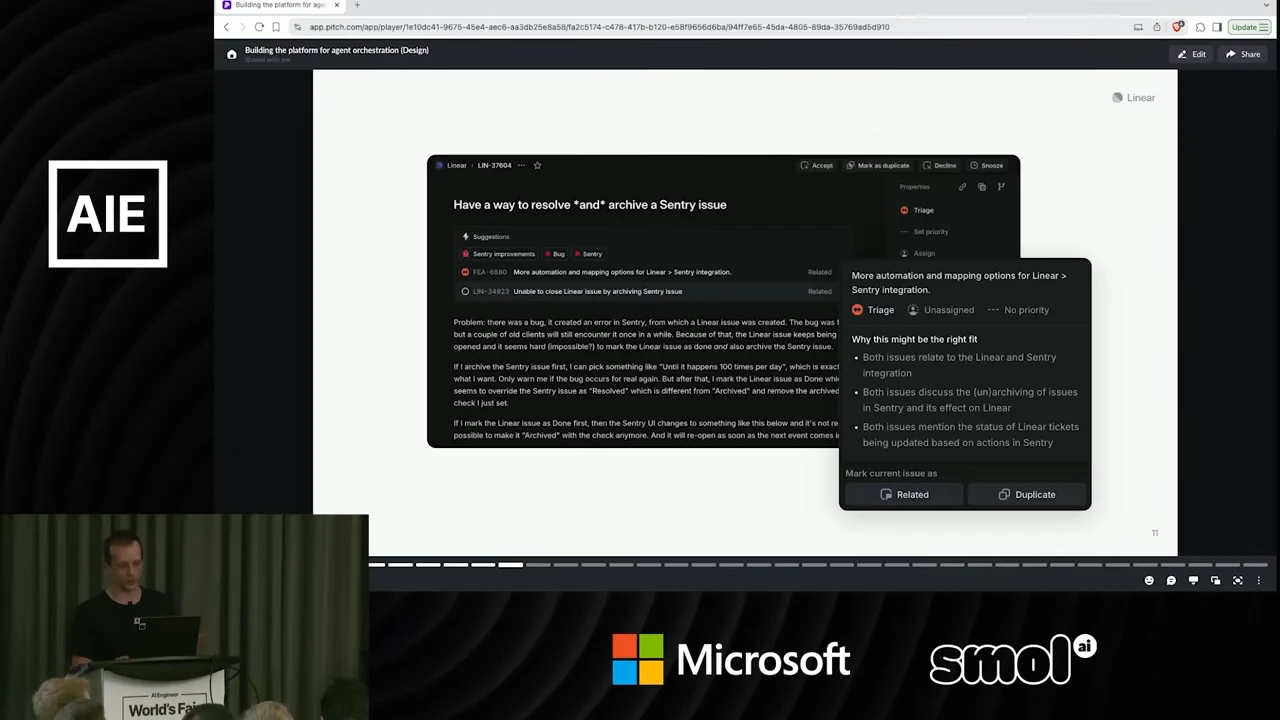
Task: Go to Pitch home via the house icon
Action: point(232,55)
